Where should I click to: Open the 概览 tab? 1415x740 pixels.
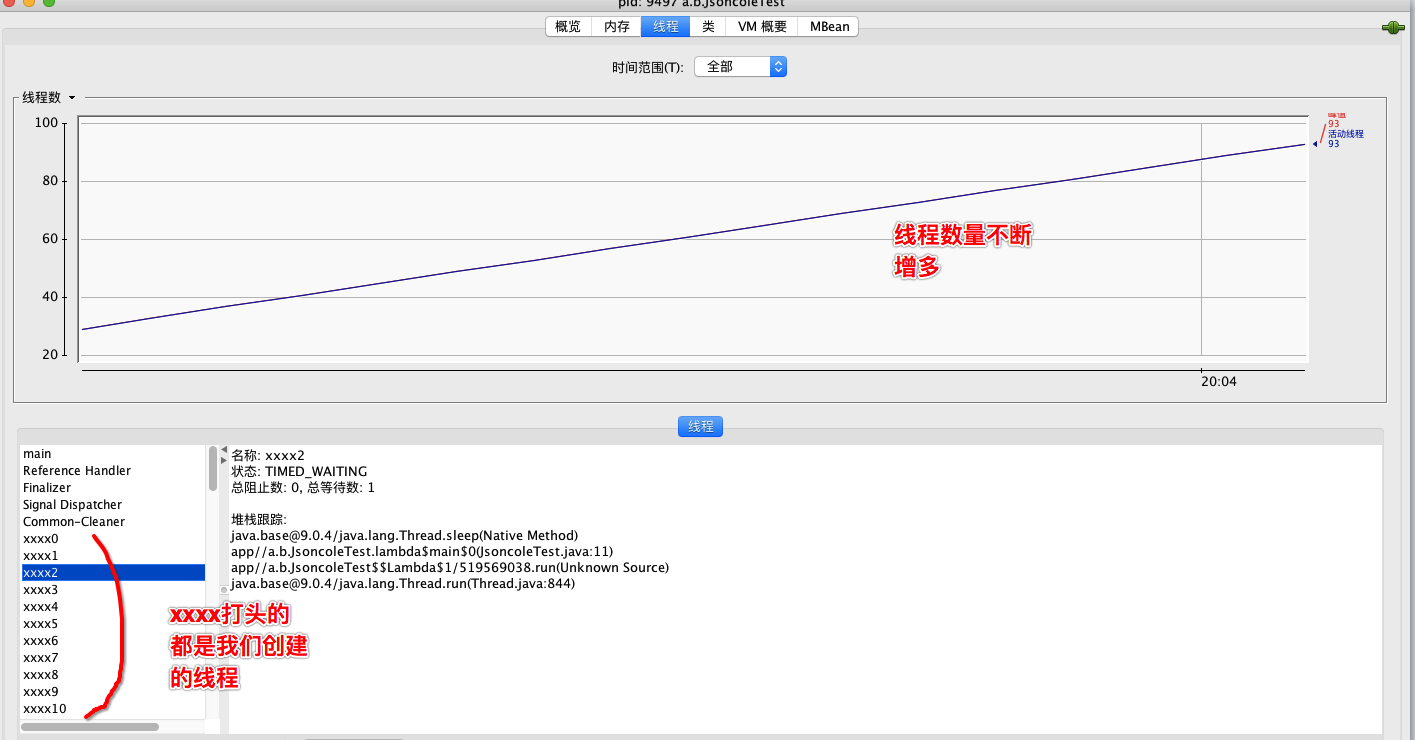point(568,27)
